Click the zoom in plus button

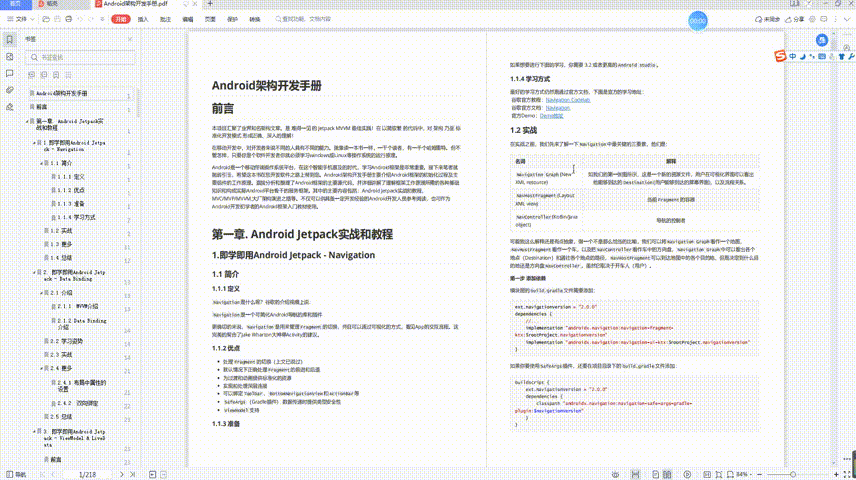point(836,475)
